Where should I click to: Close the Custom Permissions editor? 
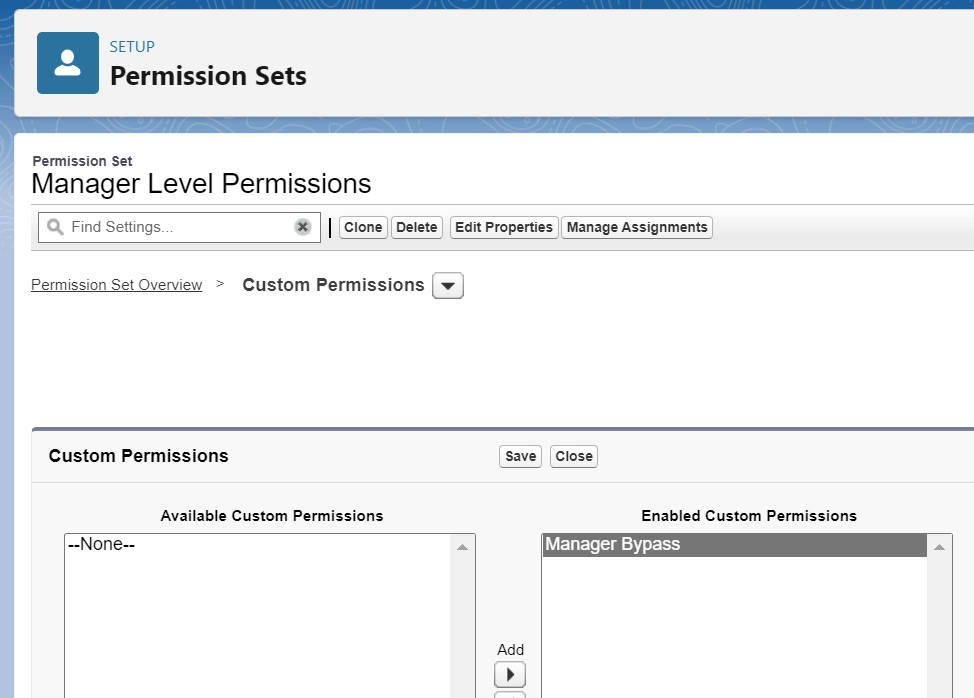(573, 456)
